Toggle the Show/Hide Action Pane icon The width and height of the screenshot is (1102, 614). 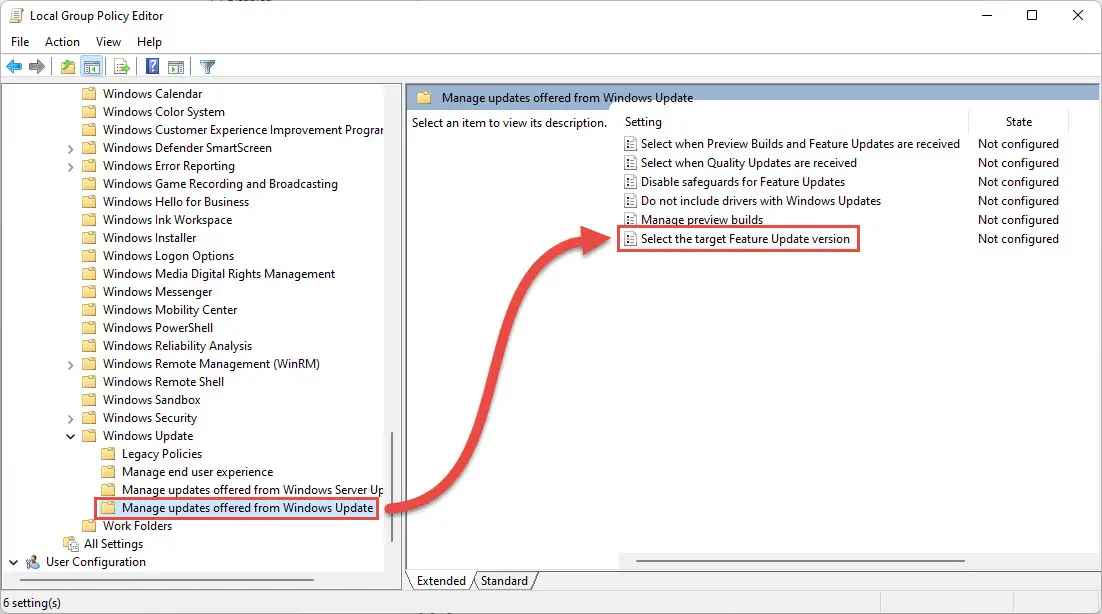tap(176, 67)
